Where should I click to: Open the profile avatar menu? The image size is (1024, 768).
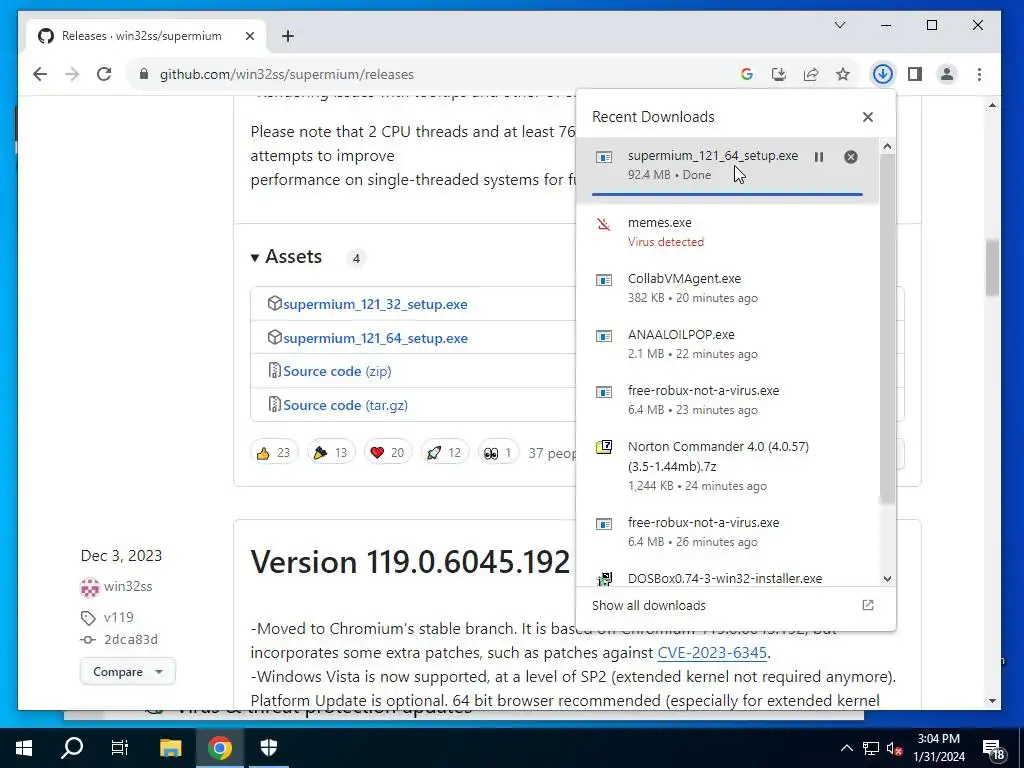947,74
